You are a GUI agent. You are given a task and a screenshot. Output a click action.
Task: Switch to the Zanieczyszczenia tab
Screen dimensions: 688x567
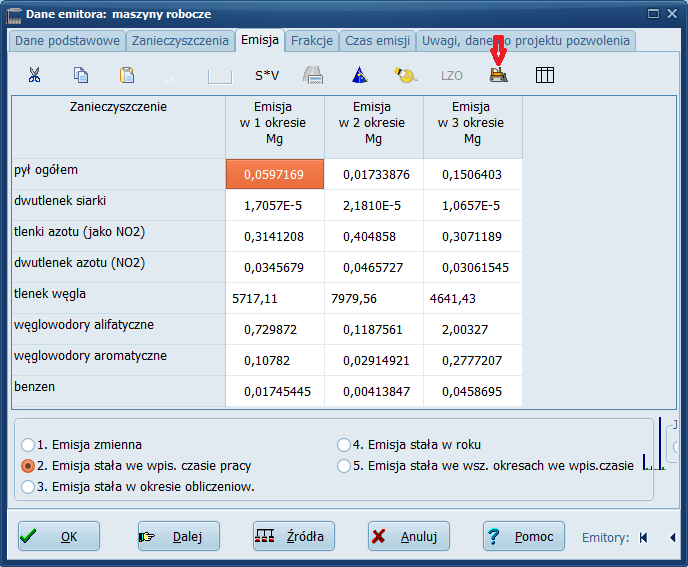[180, 41]
